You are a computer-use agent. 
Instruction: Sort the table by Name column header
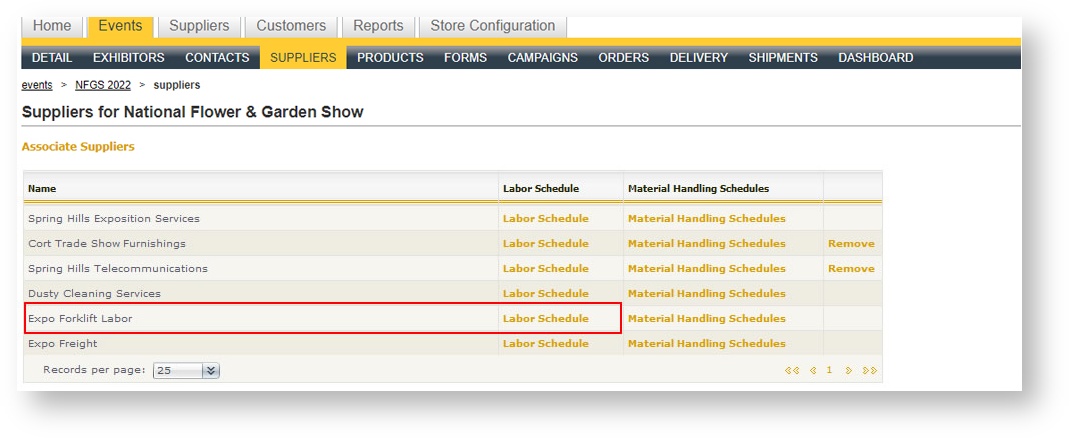pos(42,188)
